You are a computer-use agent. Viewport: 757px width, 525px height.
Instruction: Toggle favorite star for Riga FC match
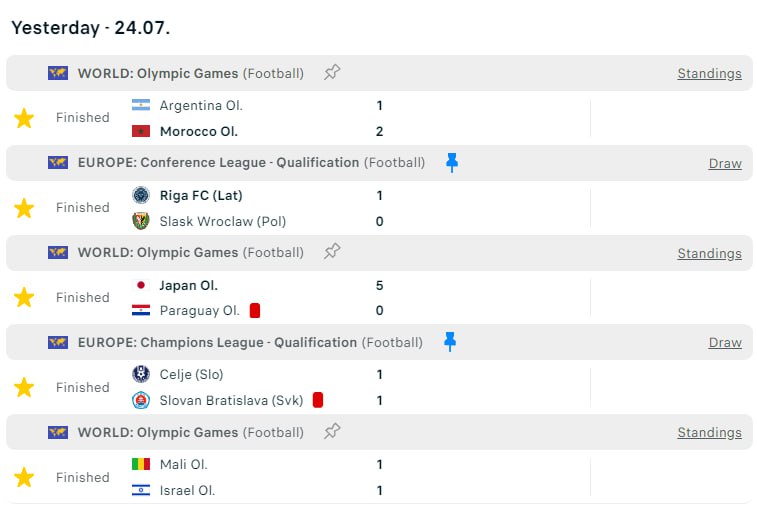pos(24,208)
